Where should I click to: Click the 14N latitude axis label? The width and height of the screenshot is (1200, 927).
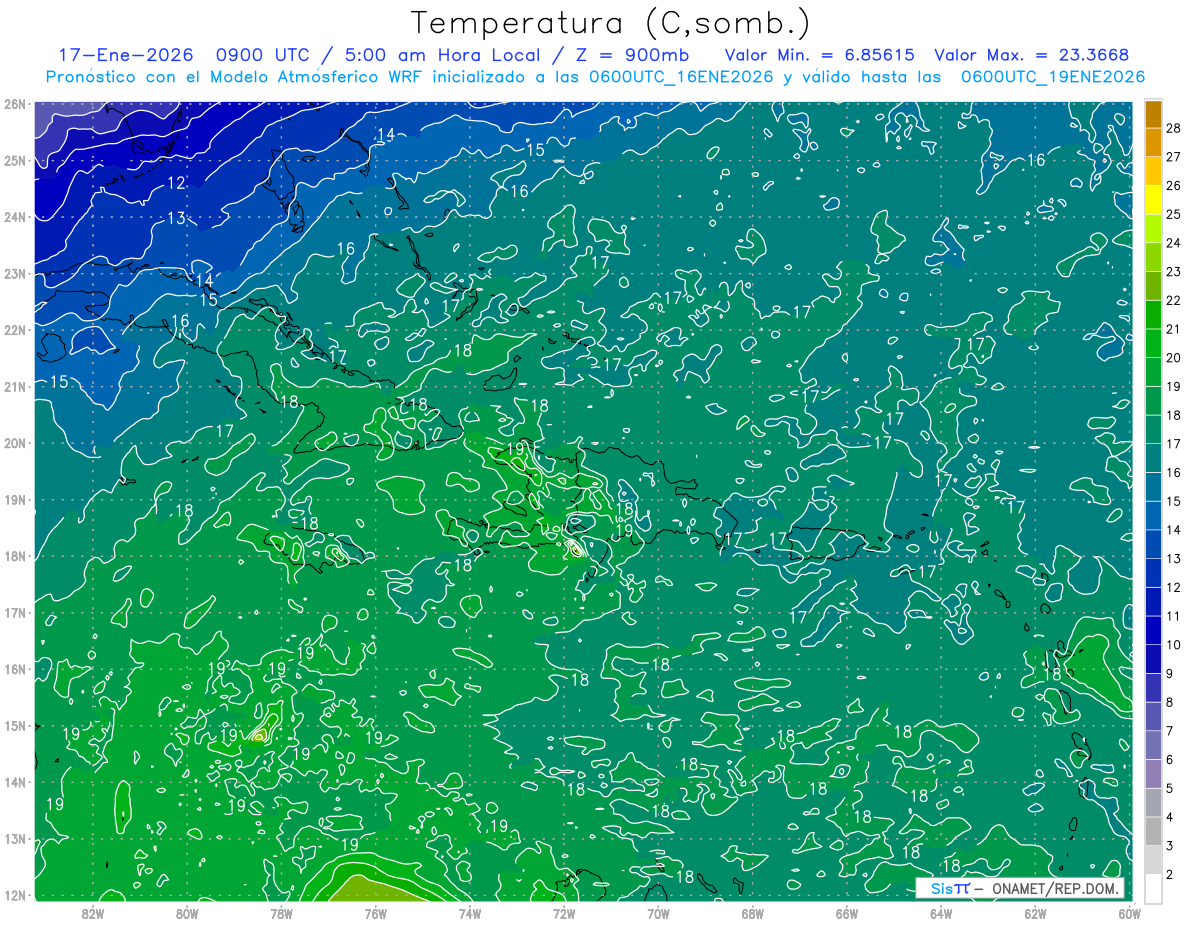[x=14, y=782]
